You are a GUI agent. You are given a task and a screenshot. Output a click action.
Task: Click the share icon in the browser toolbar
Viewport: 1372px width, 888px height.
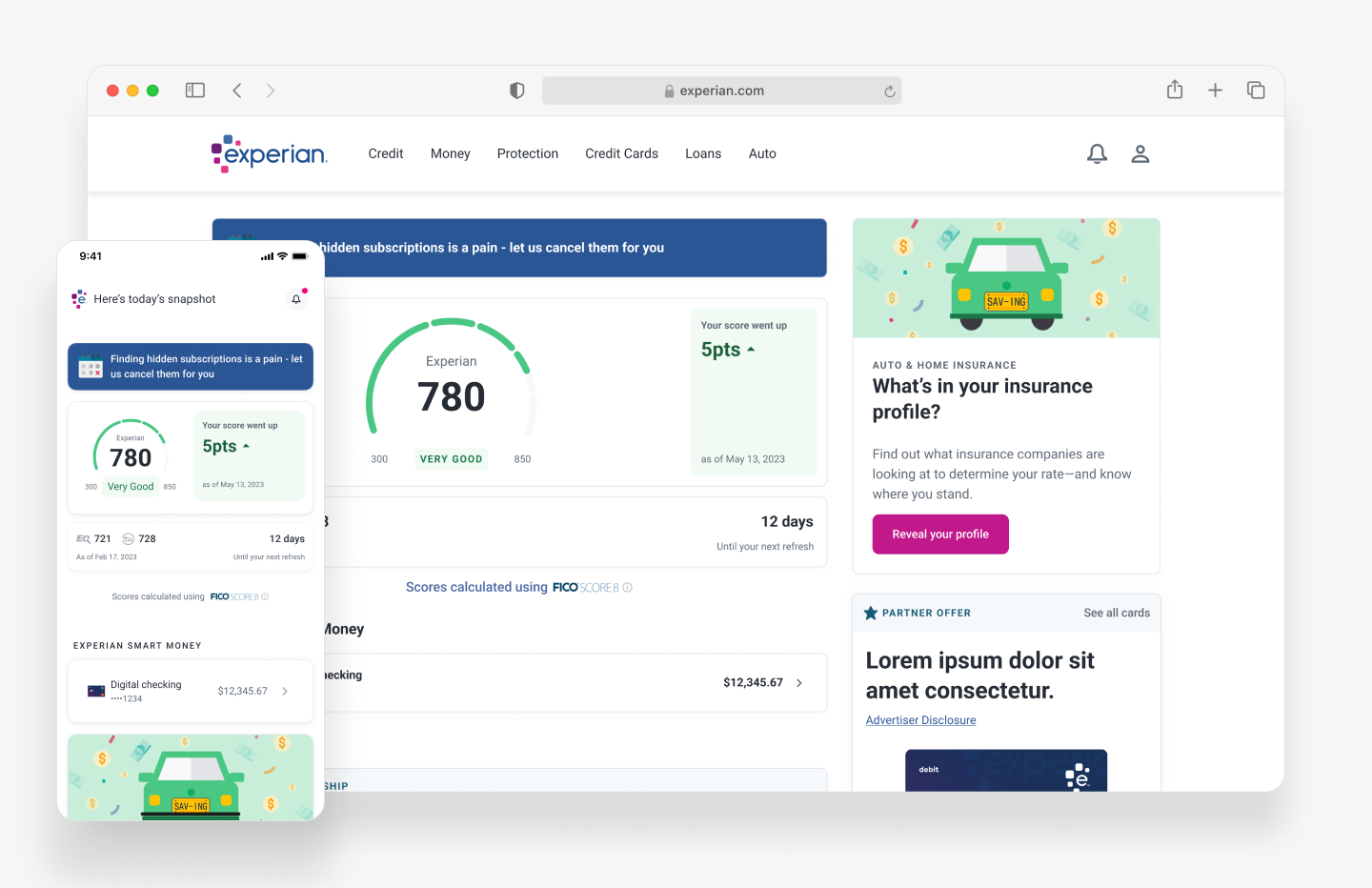pos(1174,90)
